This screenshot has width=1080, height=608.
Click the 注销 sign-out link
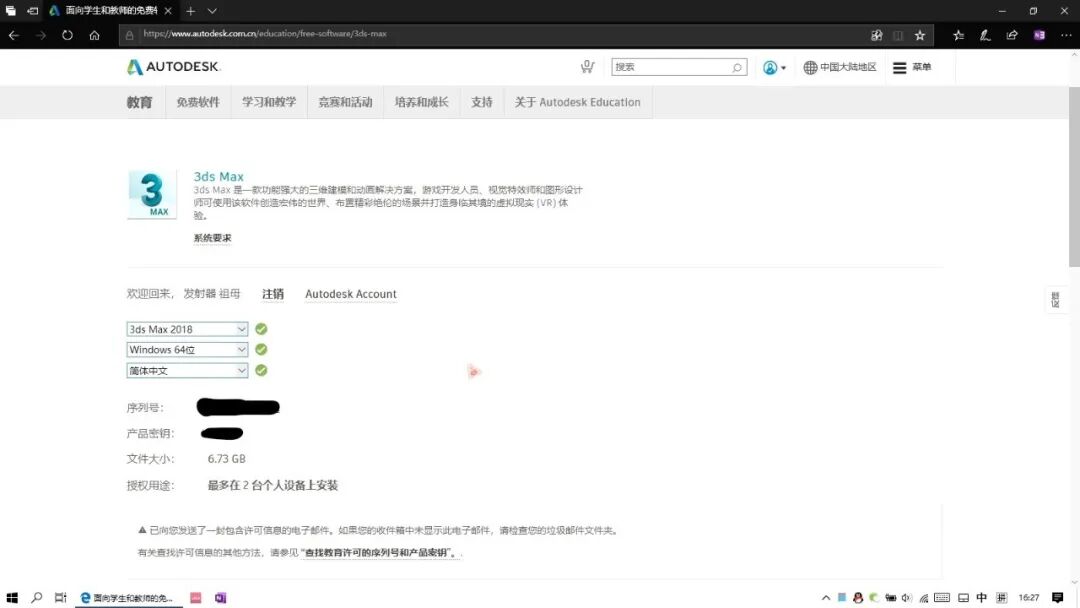pyautogui.click(x=273, y=294)
